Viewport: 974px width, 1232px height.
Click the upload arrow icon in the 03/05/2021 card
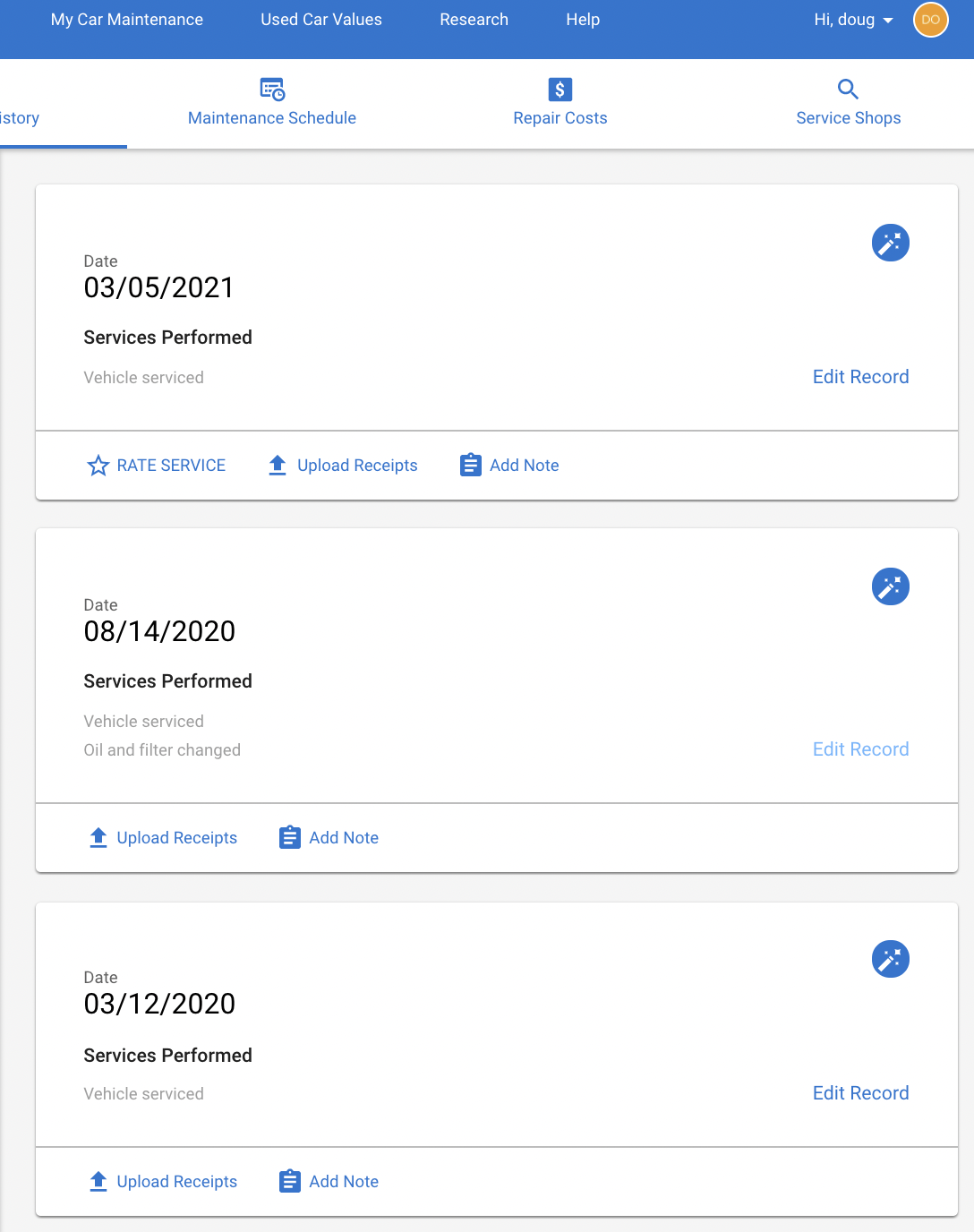(278, 465)
